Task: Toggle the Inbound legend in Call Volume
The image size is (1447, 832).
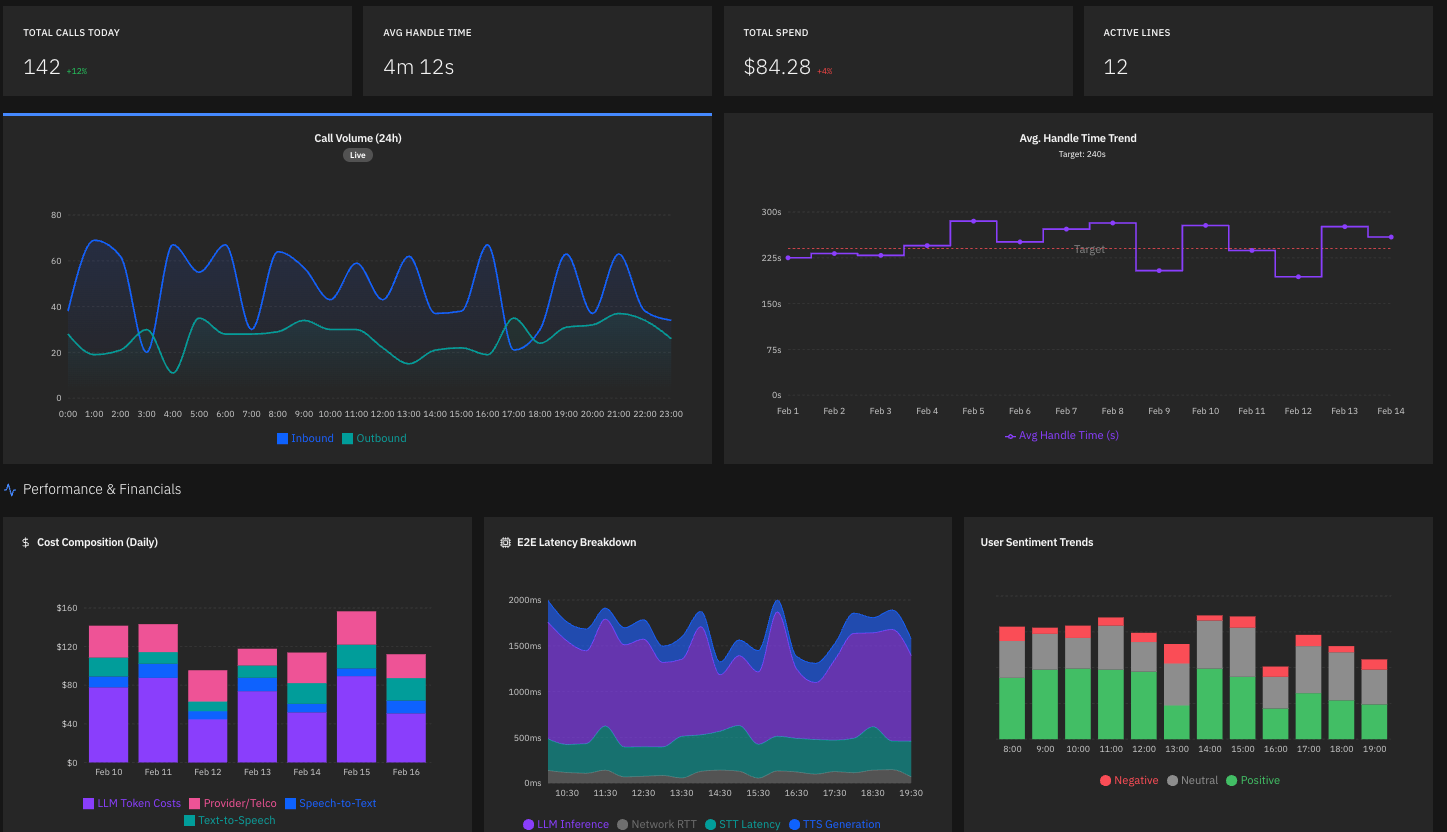Action: point(305,438)
